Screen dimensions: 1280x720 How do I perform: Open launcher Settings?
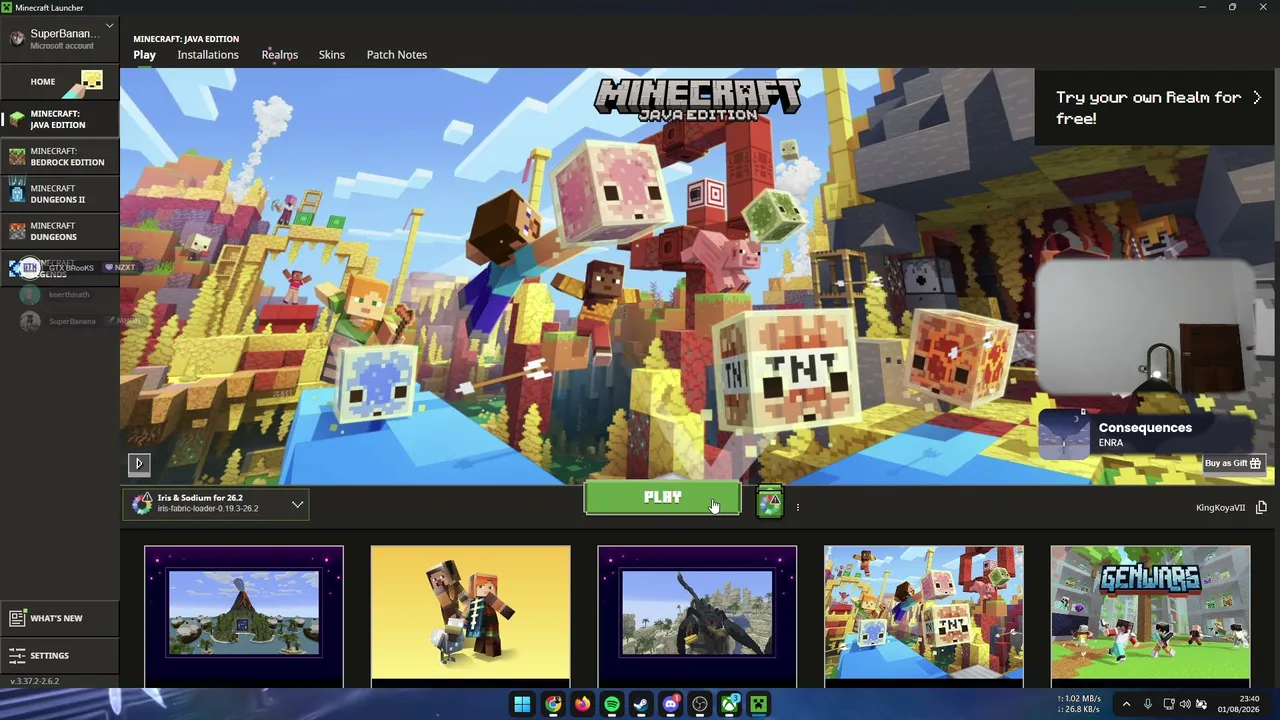(60, 656)
